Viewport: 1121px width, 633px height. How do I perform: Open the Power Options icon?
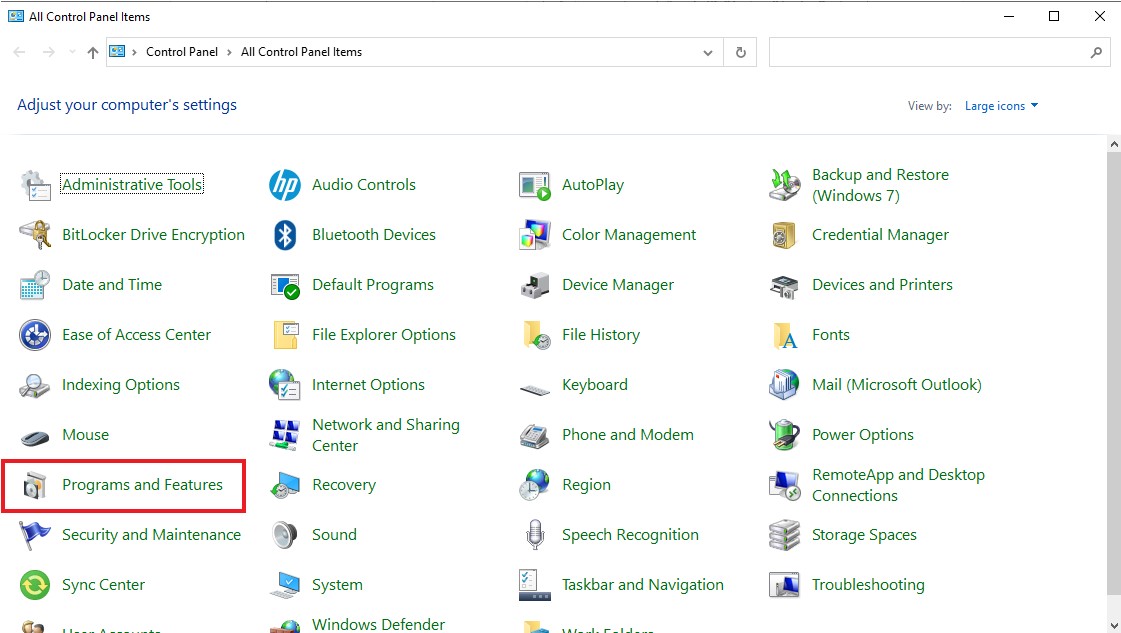[785, 435]
